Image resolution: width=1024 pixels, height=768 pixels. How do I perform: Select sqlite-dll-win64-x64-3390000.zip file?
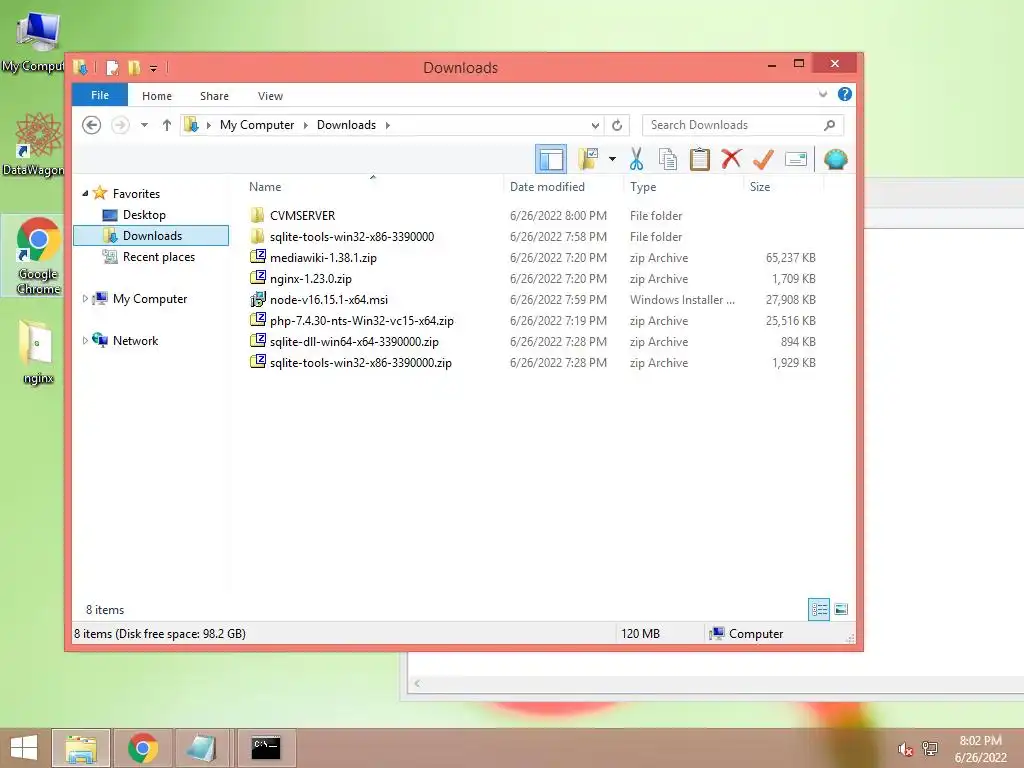(x=354, y=342)
